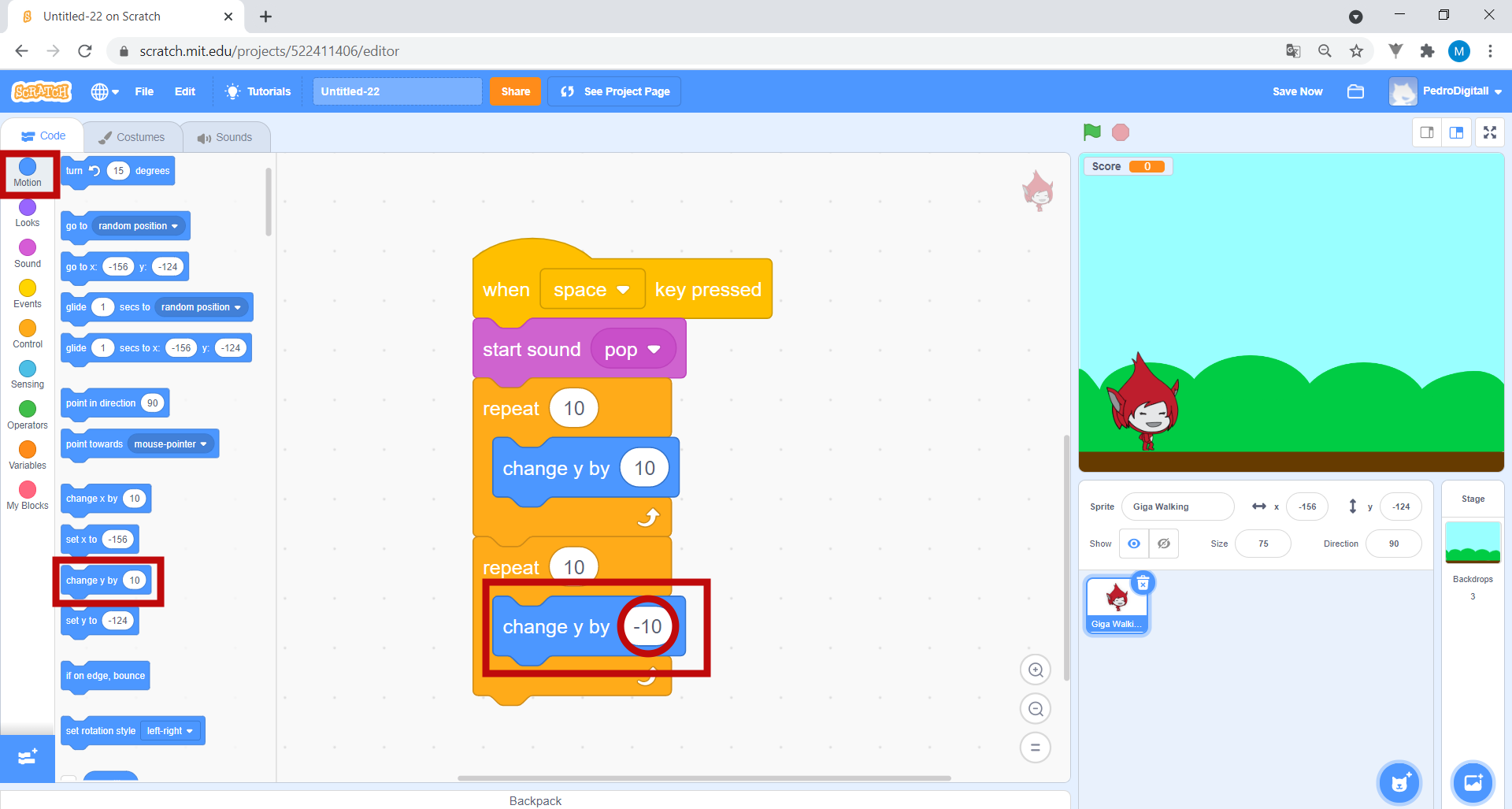
Task: Click the Add Extension button
Action: tap(28, 758)
